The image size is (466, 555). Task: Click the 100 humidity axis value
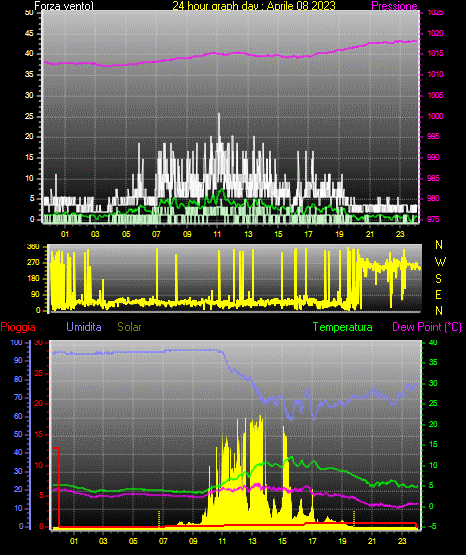click(x=16, y=343)
